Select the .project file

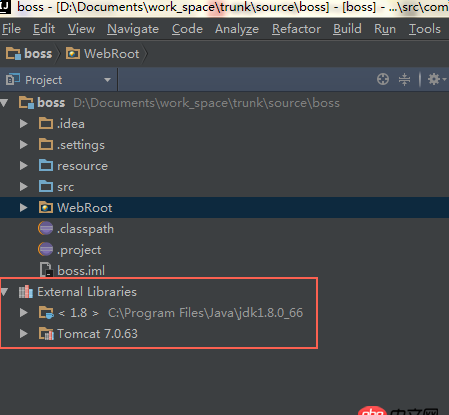(x=79, y=250)
